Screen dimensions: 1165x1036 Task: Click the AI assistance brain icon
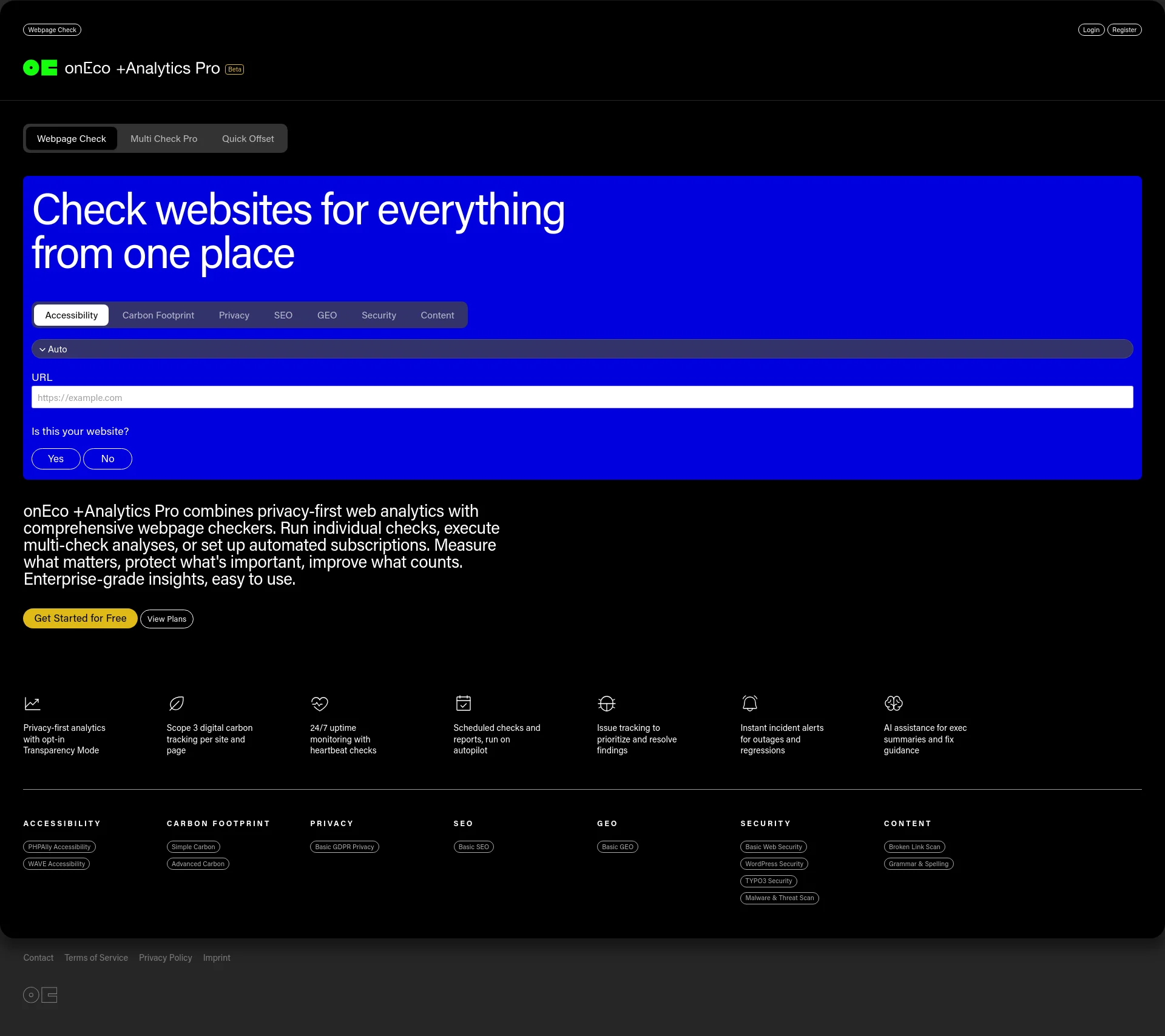(x=894, y=703)
